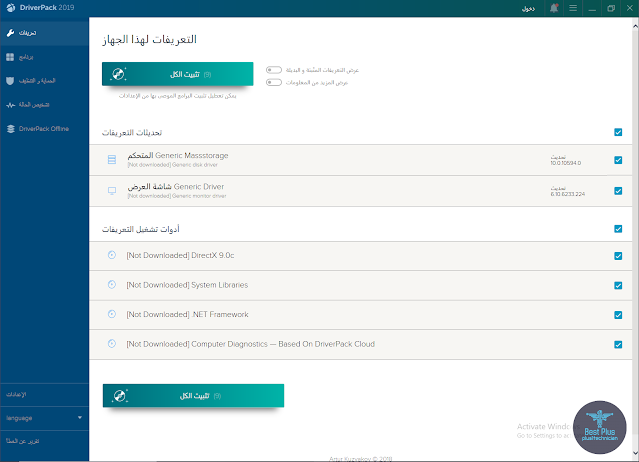
Task: Click the DriverPack logo icon in the title bar
Action: [x=11, y=8]
